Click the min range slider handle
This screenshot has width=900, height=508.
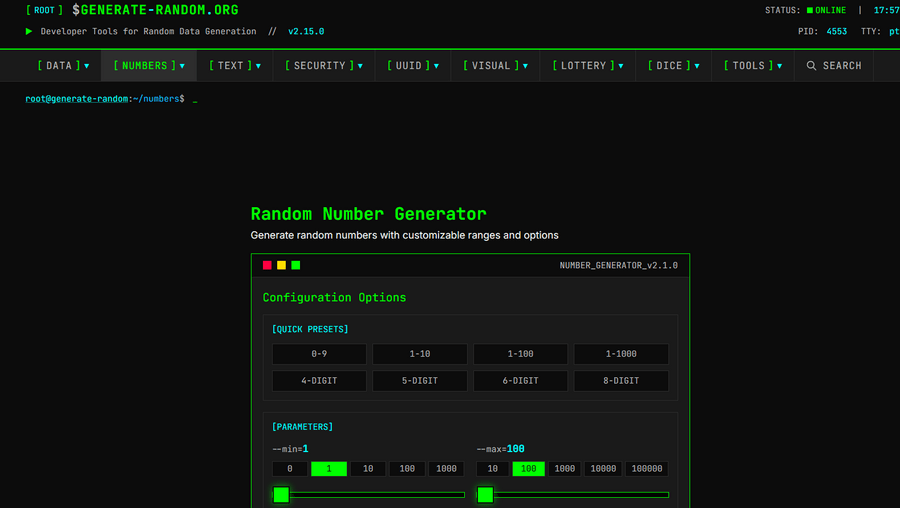[281, 494]
